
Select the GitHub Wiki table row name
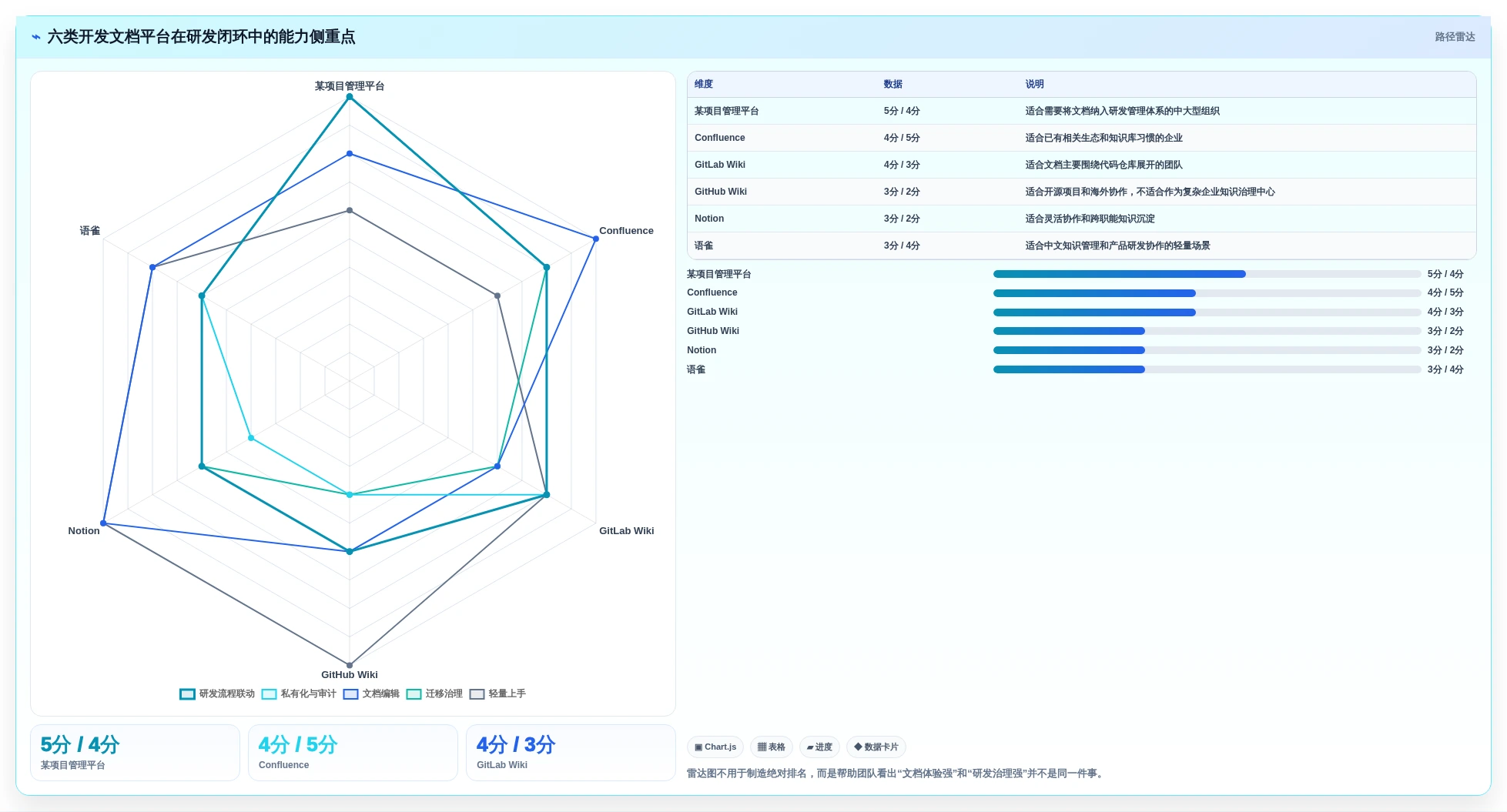pos(721,192)
